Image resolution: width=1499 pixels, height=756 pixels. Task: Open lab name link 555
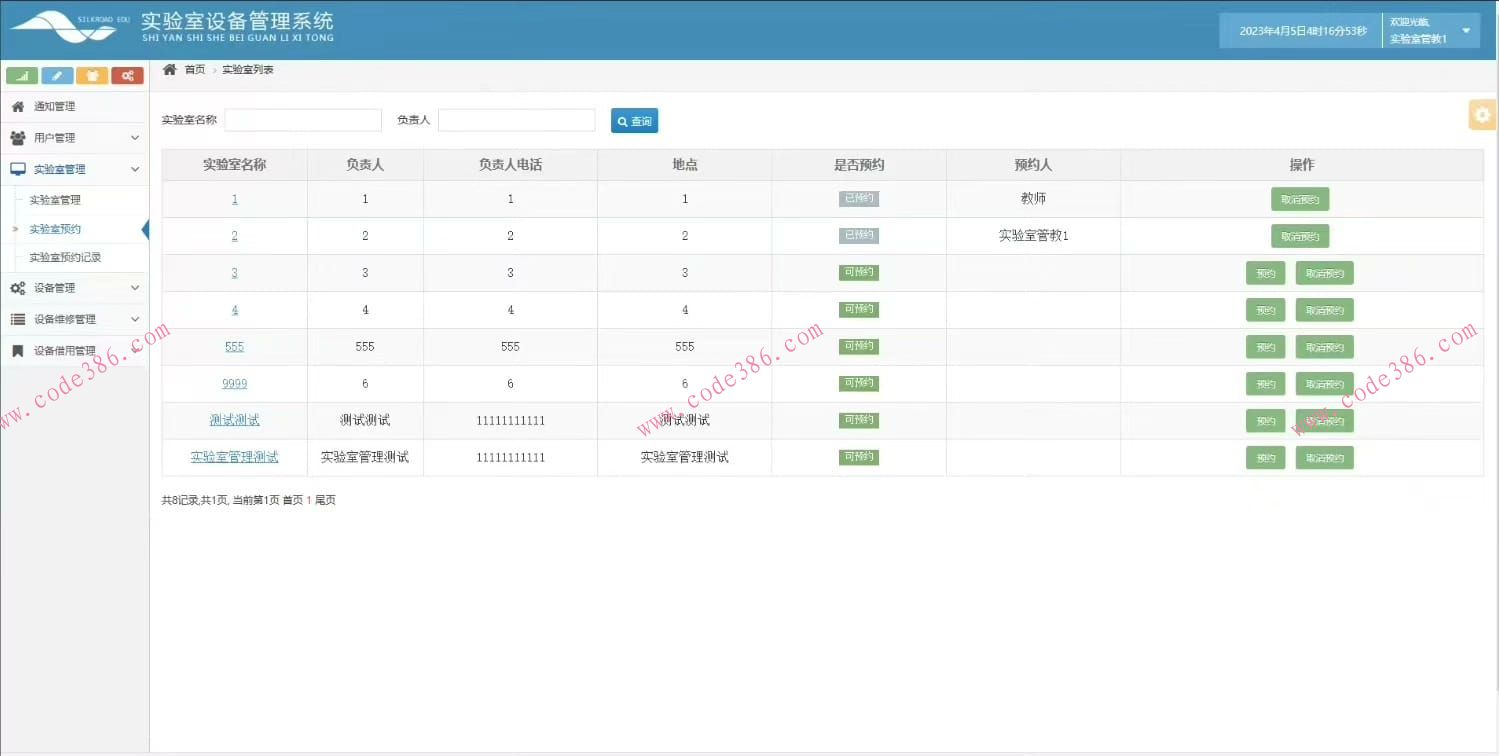click(x=235, y=347)
